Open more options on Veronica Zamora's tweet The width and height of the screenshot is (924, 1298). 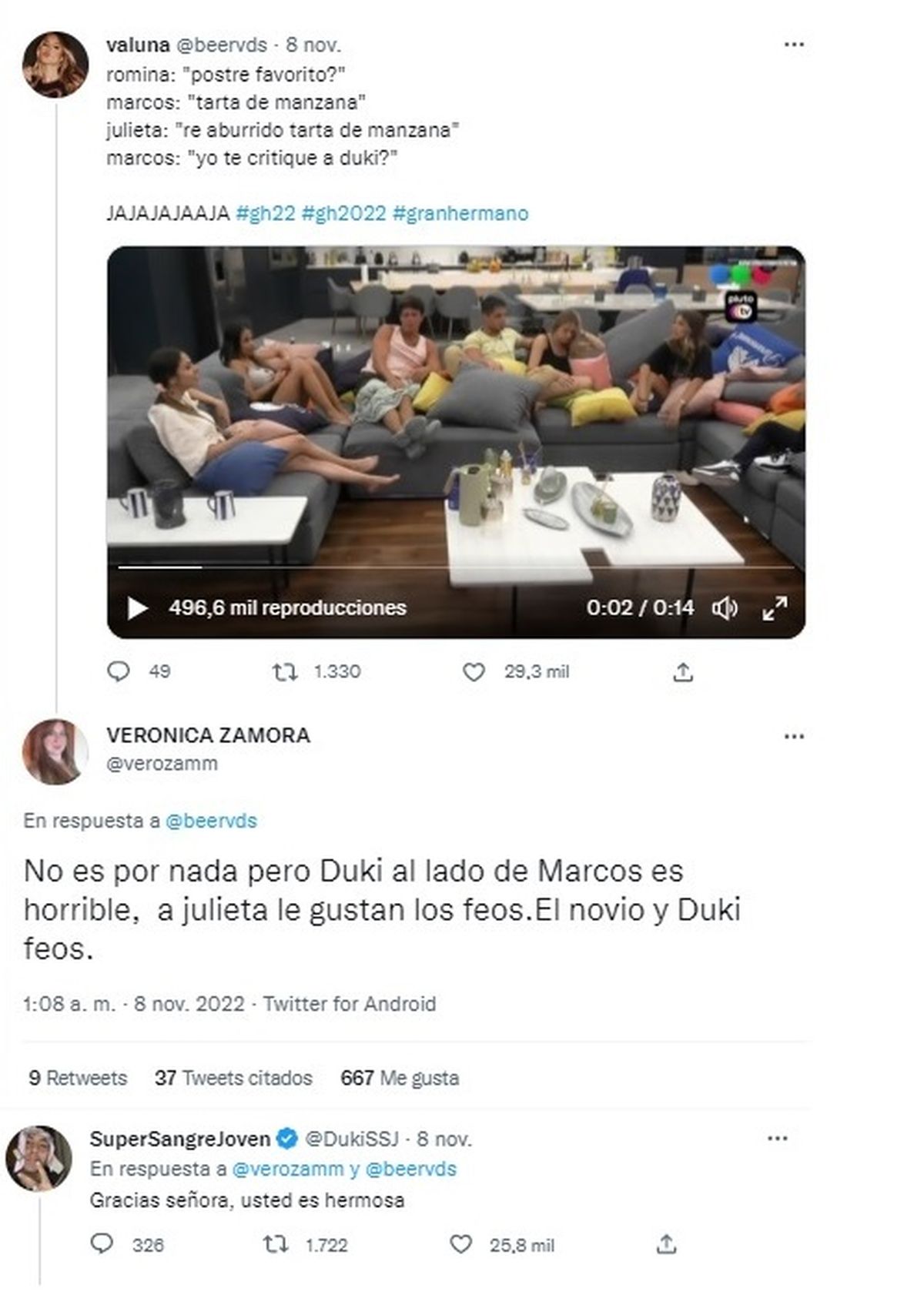click(794, 737)
